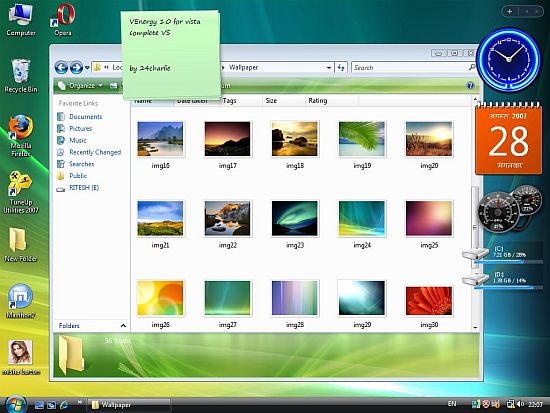Select the Recycle Bin icon
Viewport: 550px width, 413px height.
[21, 75]
